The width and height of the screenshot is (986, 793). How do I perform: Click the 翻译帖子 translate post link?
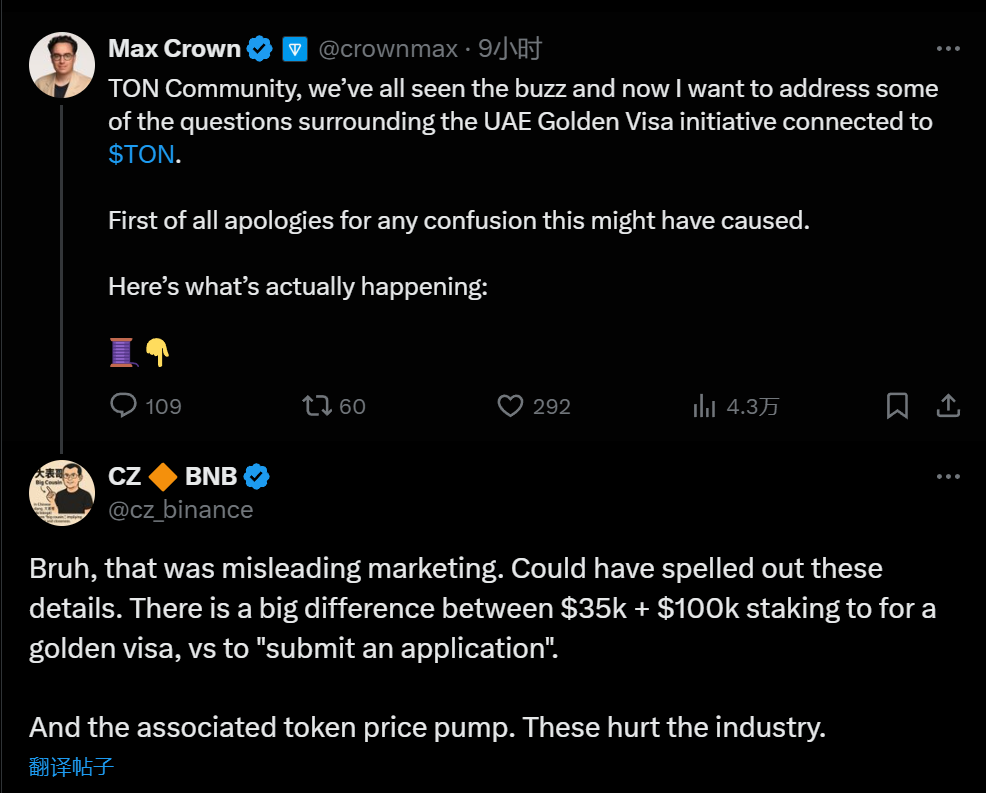pos(71,767)
